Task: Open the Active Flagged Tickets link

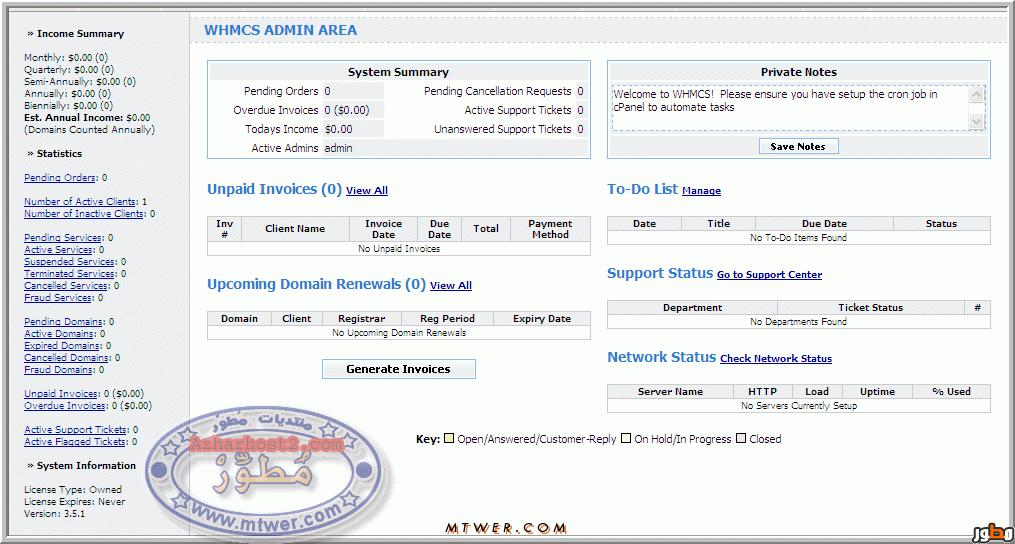Action: [x=75, y=442]
